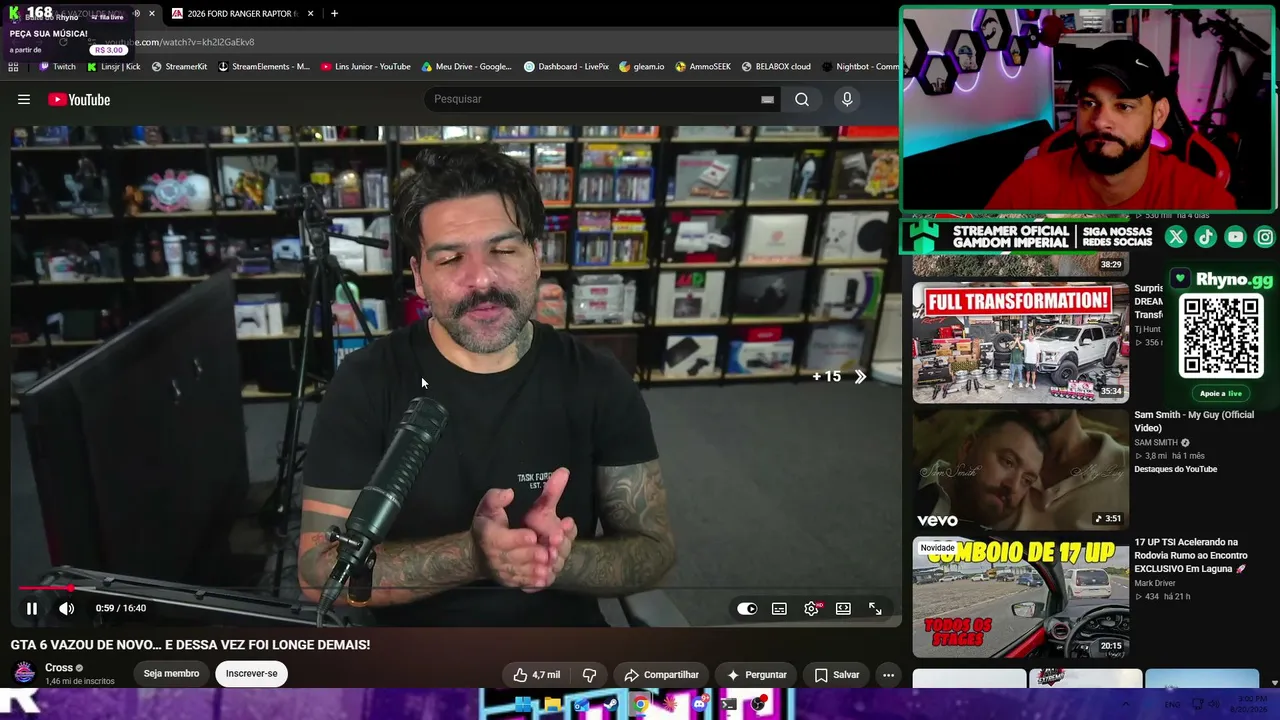Open the Nightbot bookmark
This screenshot has width=1280, height=720.
coord(860,67)
